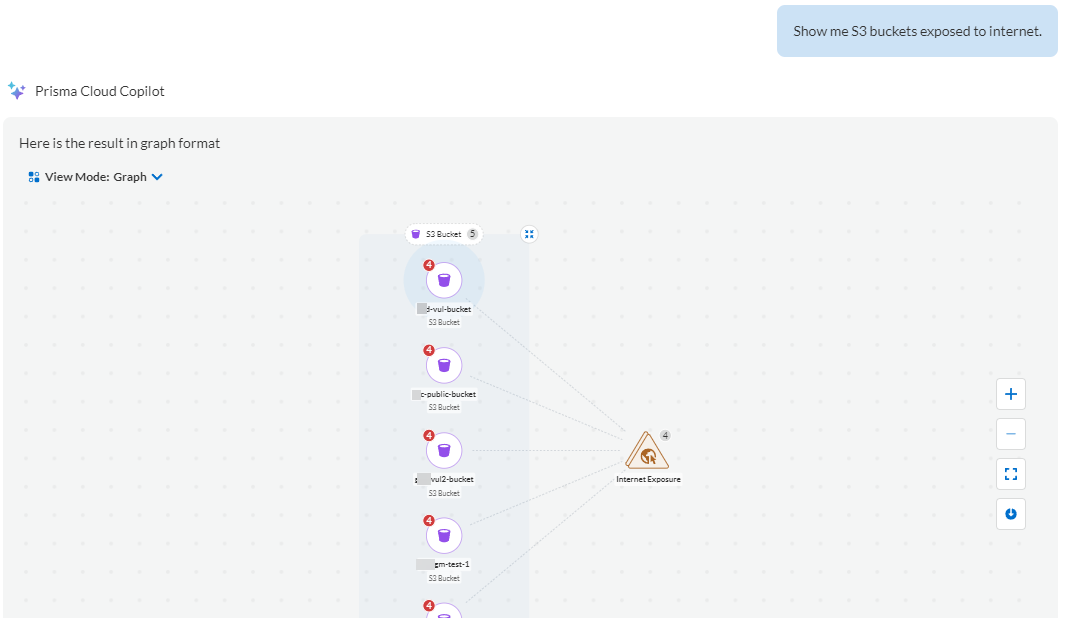Screen dimensions: 1066x634
Task: Select the vul-bucket S3 node
Action: pyautogui.click(x=444, y=280)
